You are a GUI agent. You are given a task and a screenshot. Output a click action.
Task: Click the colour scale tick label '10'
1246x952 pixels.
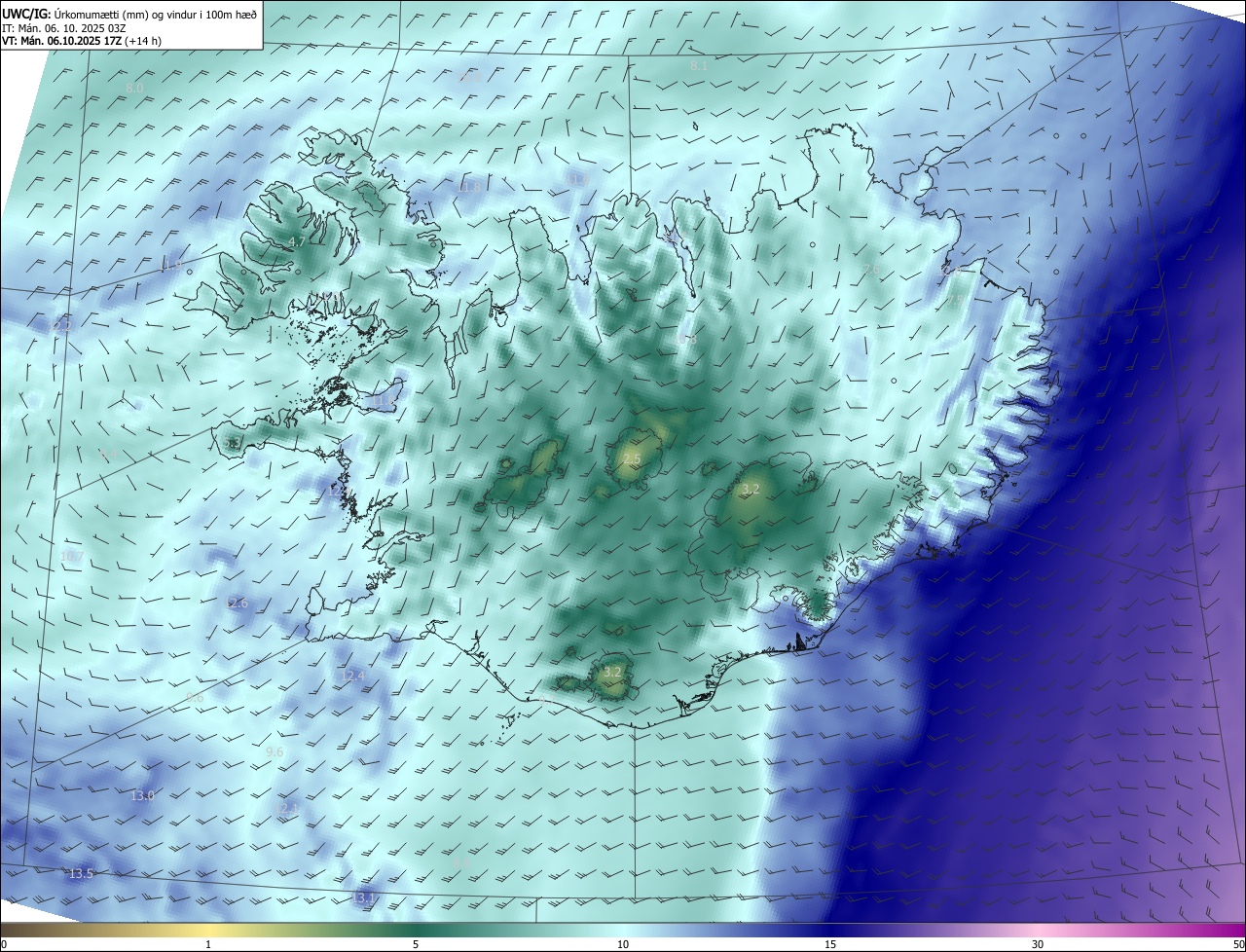623,944
